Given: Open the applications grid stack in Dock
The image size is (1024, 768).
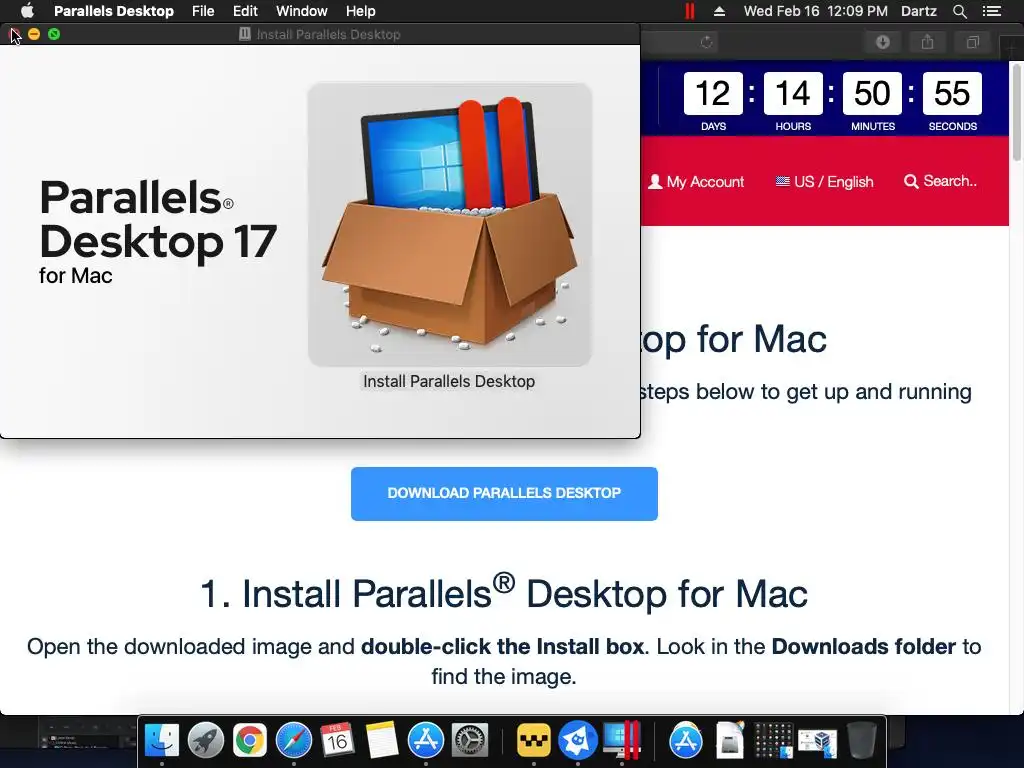Looking at the screenshot, I should tap(773, 740).
